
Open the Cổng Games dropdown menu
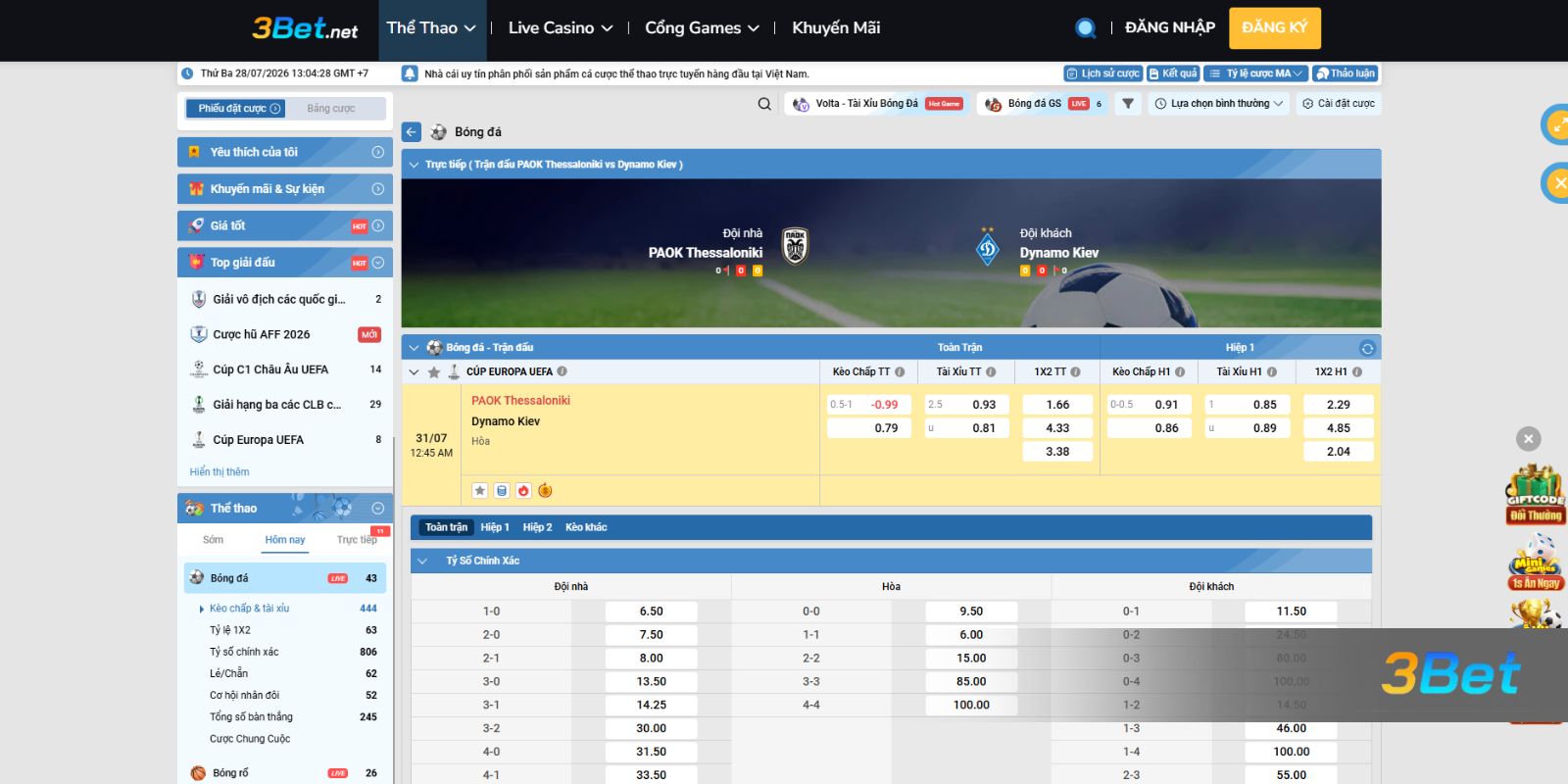(x=702, y=28)
